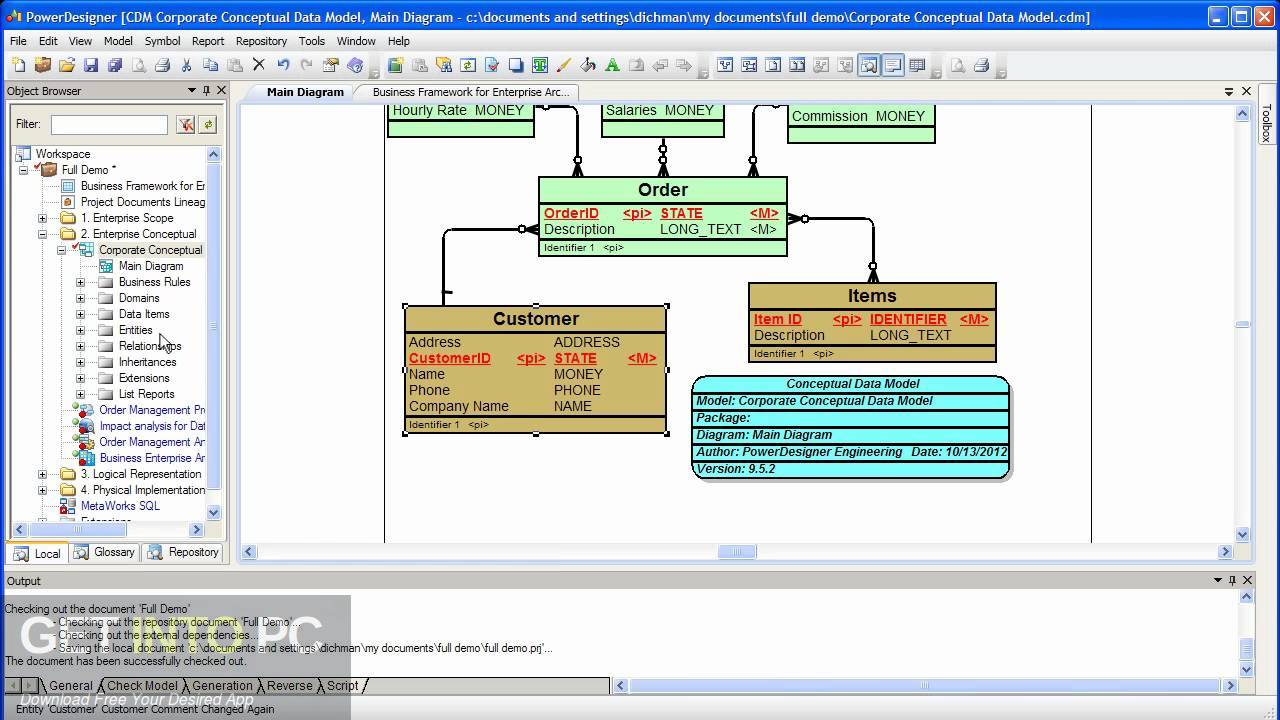Select the Items entity title in diagram
This screenshot has height=720, width=1280.
click(872, 296)
